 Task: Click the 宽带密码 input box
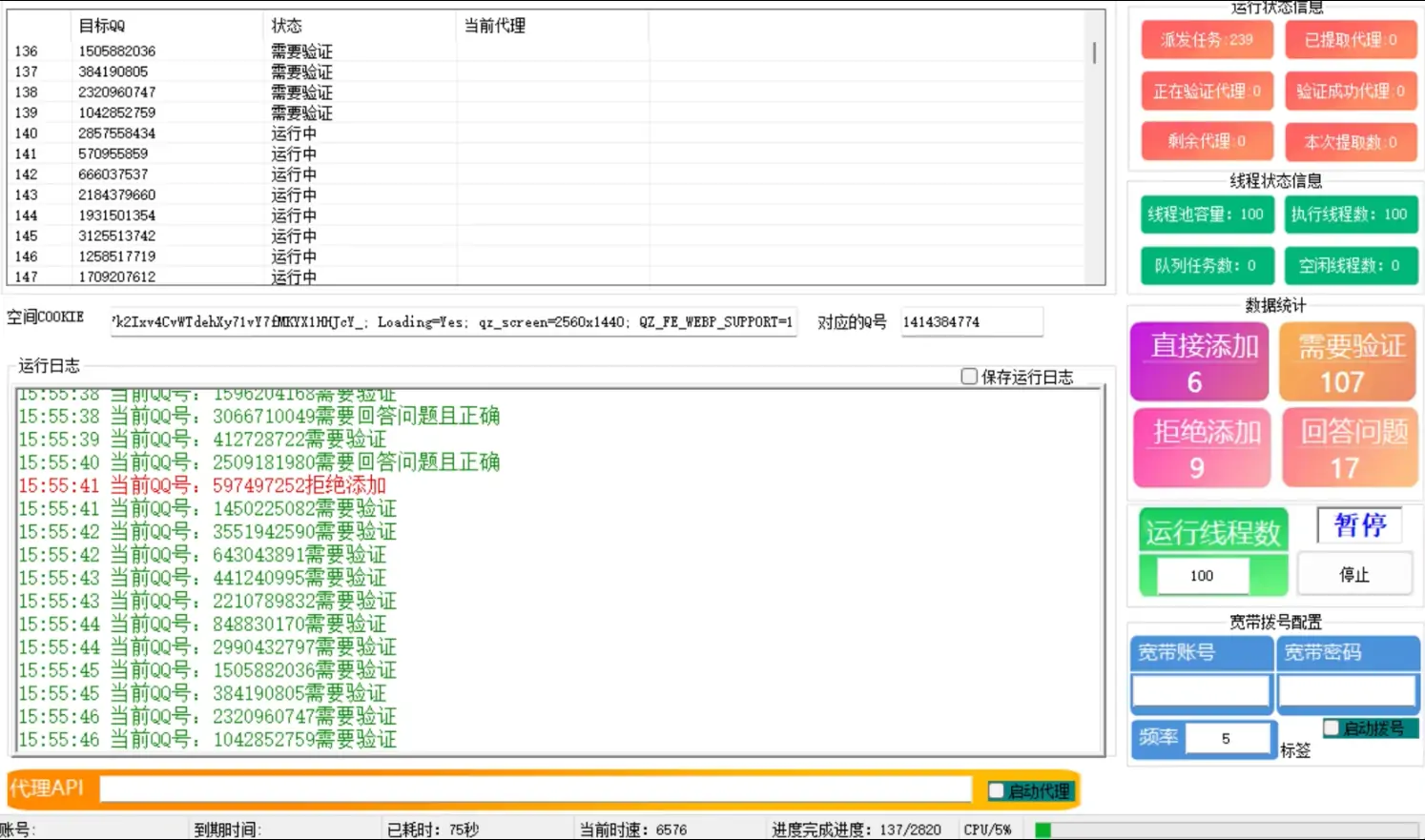click(x=1347, y=692)
